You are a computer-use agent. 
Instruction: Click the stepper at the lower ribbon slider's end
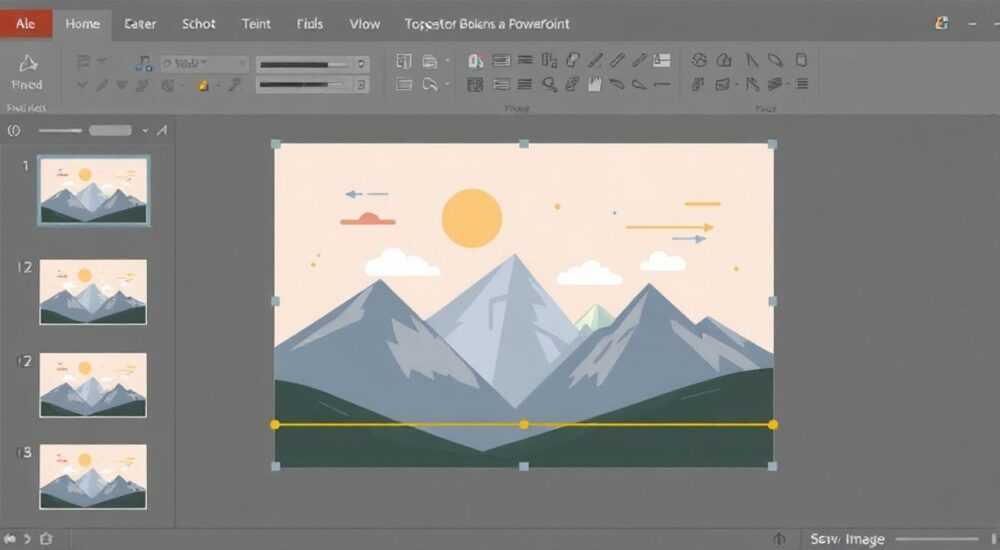click(x=362, y=85)
